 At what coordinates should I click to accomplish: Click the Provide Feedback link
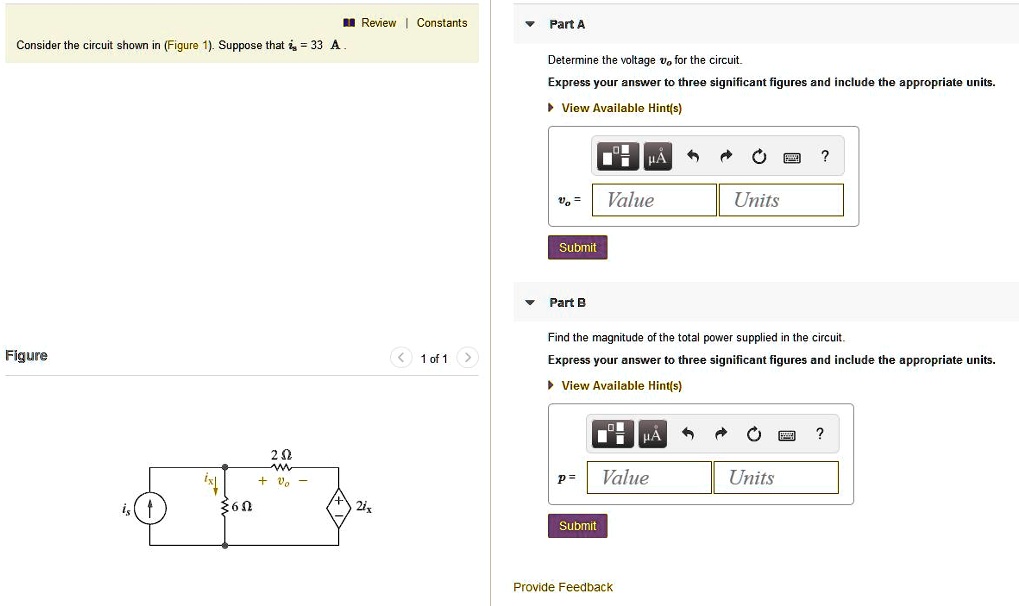pos(562,587)
